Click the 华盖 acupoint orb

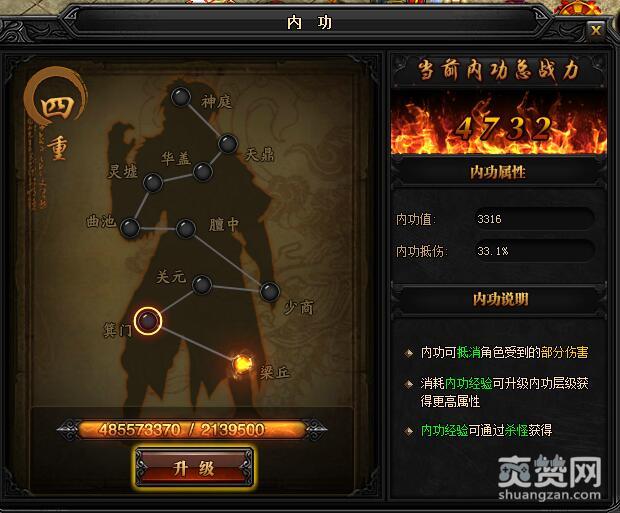pyautogui.click(x=202, y=172)
